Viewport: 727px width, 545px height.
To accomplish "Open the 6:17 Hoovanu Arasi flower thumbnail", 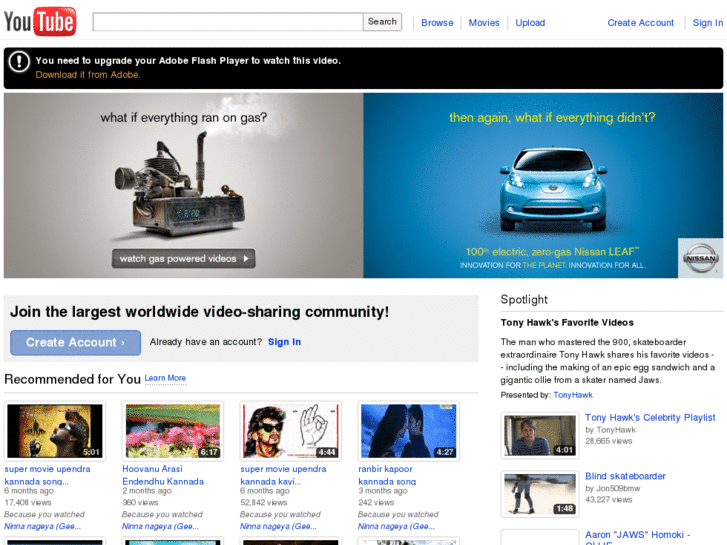I will (172, 431).
